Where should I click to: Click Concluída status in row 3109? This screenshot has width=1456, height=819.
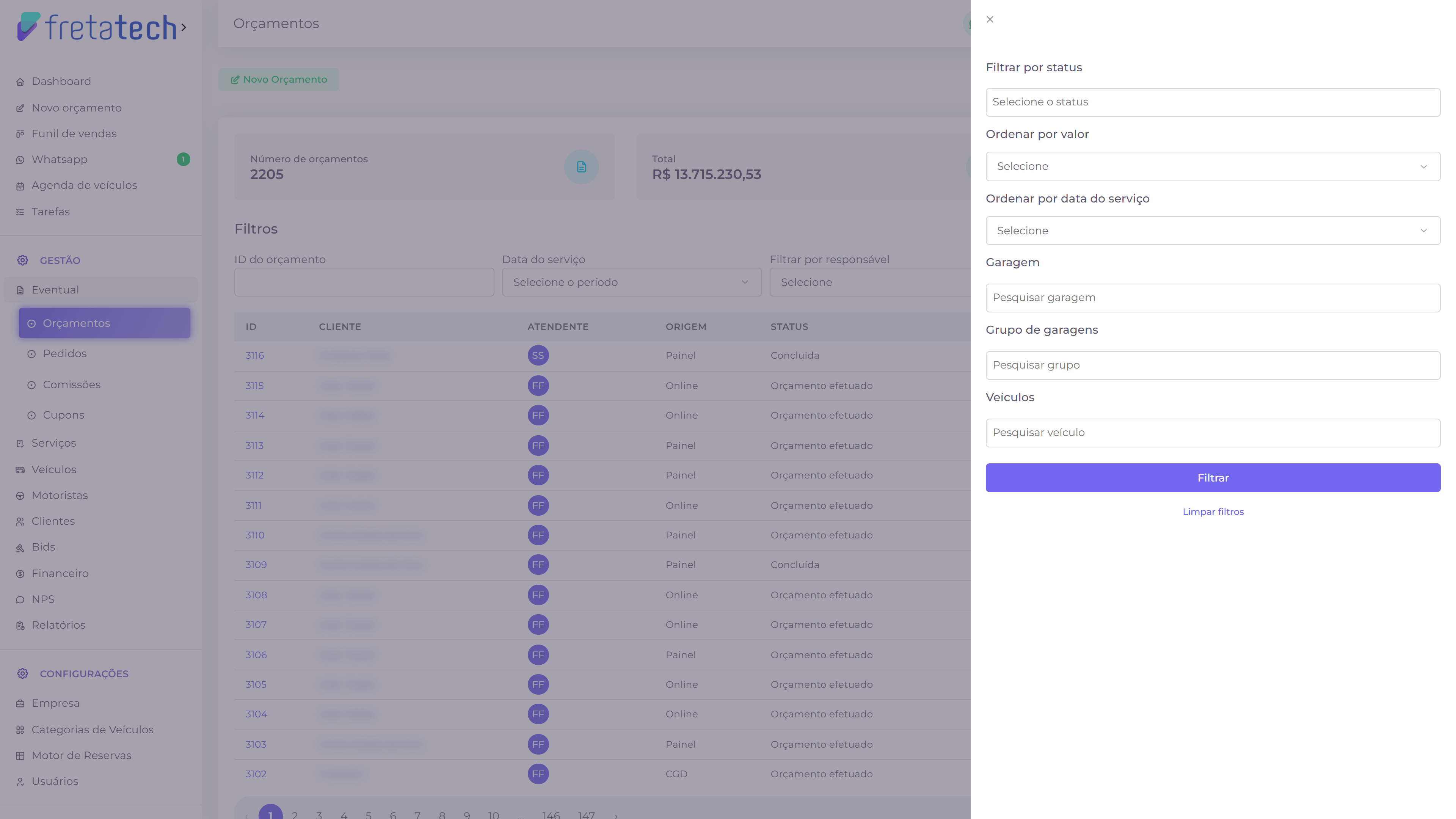795,565
